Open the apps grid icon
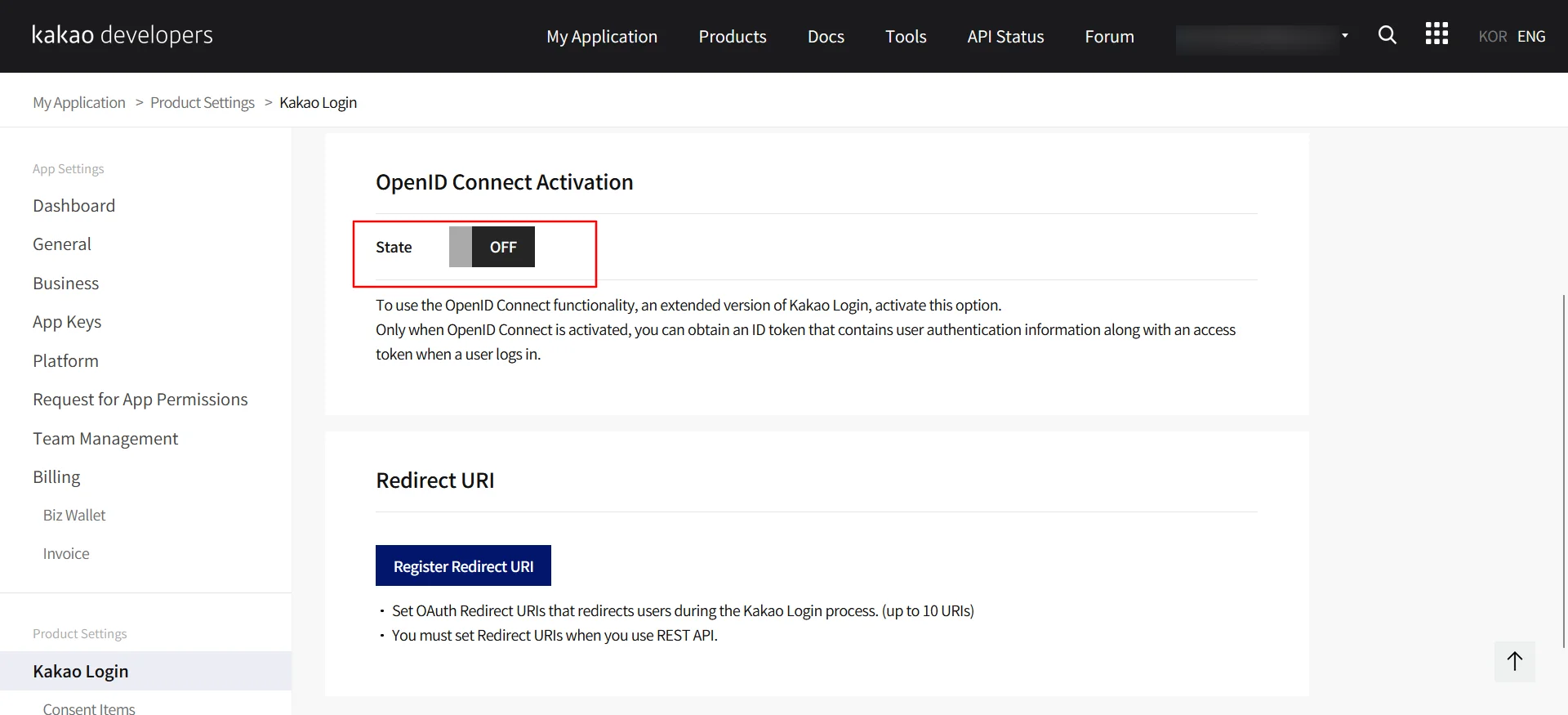 tap(1437, 34)
